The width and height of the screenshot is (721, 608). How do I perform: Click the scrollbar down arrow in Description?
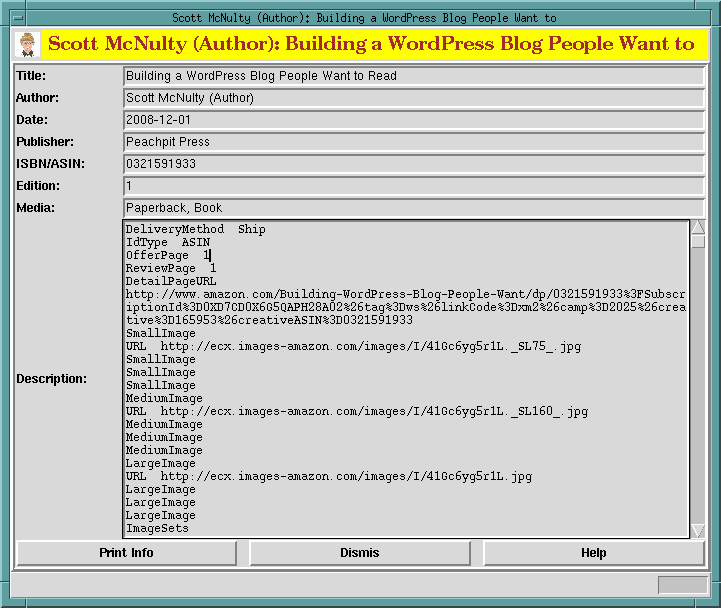[x=698, y=531]
